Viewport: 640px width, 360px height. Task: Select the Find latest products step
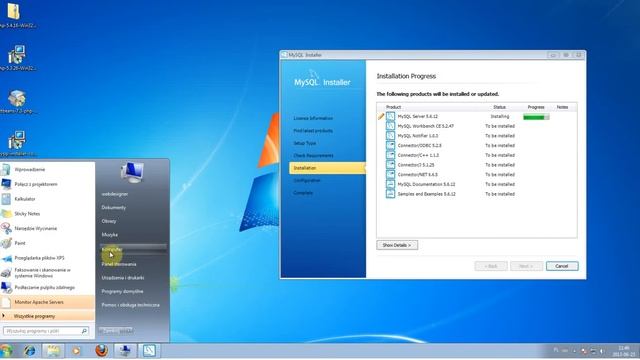[313, 131]
